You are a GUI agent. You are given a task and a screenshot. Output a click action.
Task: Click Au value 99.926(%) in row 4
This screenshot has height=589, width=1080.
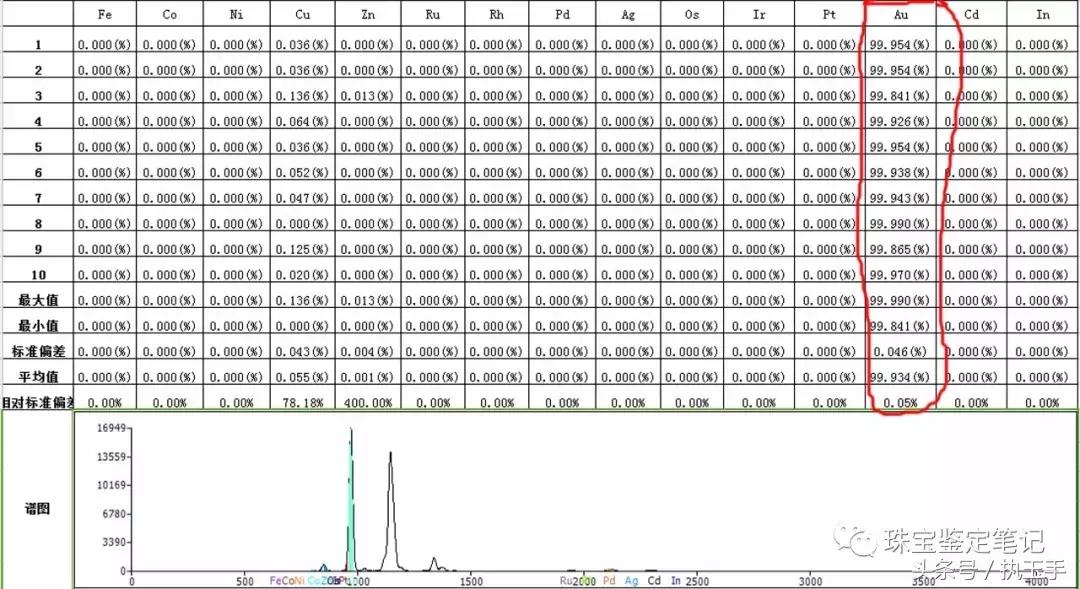point(900,121)
